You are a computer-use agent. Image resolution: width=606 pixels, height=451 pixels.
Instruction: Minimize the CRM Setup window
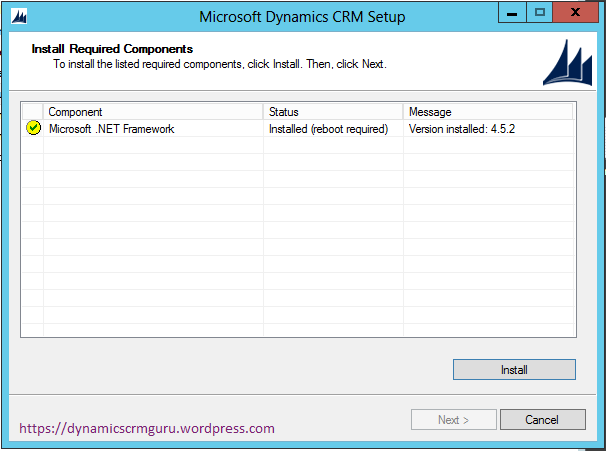click(x=513, y=14)
